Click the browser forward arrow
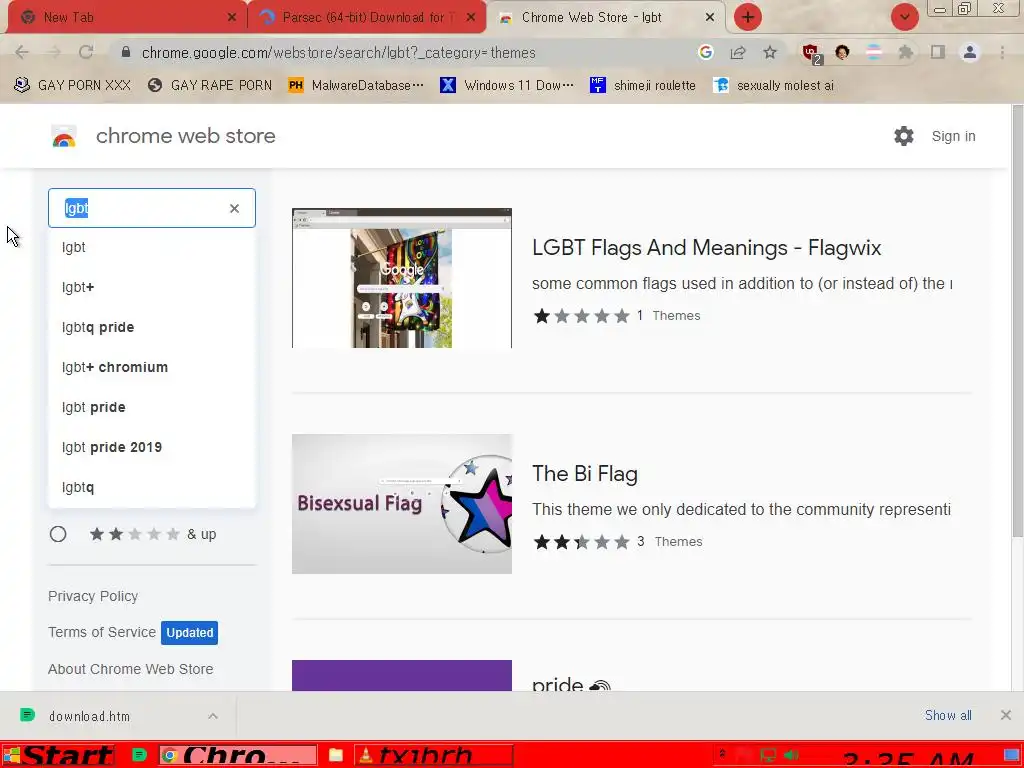The image size is (1024, 768). [54, 52]
